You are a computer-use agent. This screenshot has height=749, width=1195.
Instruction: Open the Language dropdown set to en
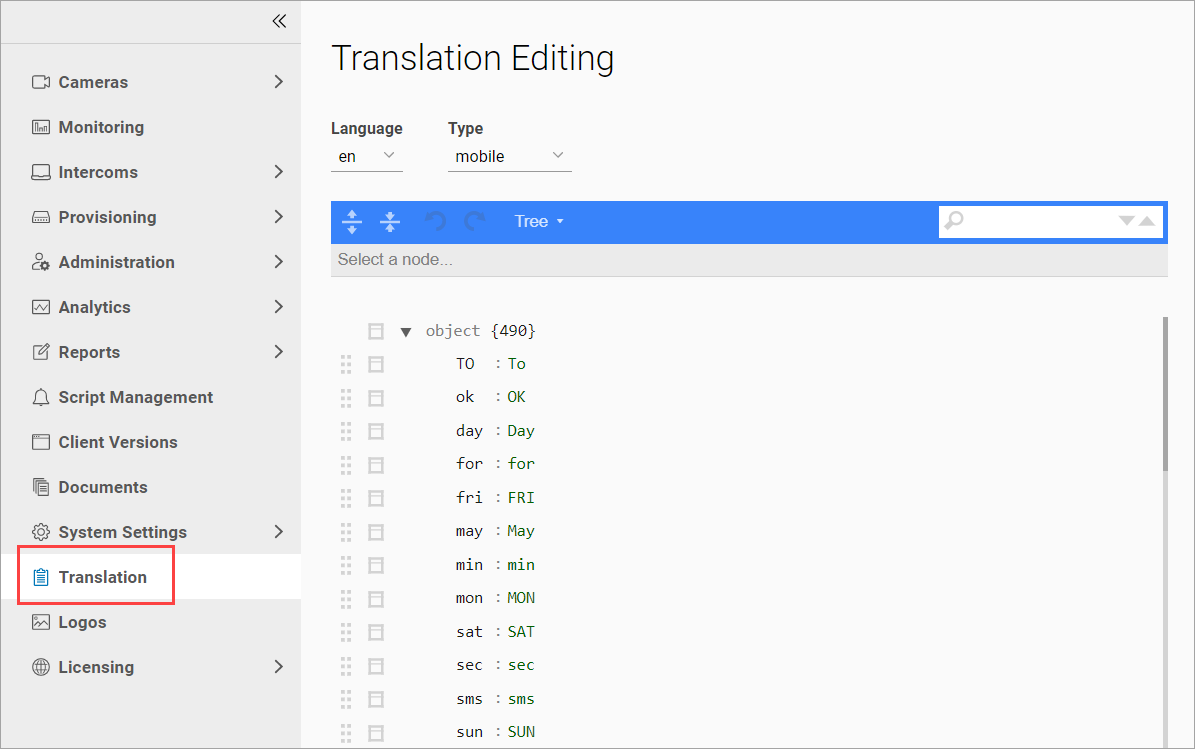tap(366, 156)
